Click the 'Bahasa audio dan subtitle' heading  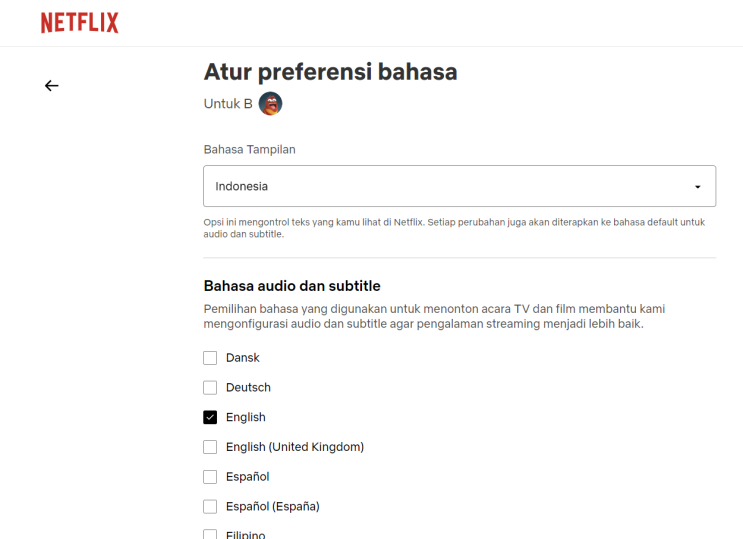click(x=292, y=286)
